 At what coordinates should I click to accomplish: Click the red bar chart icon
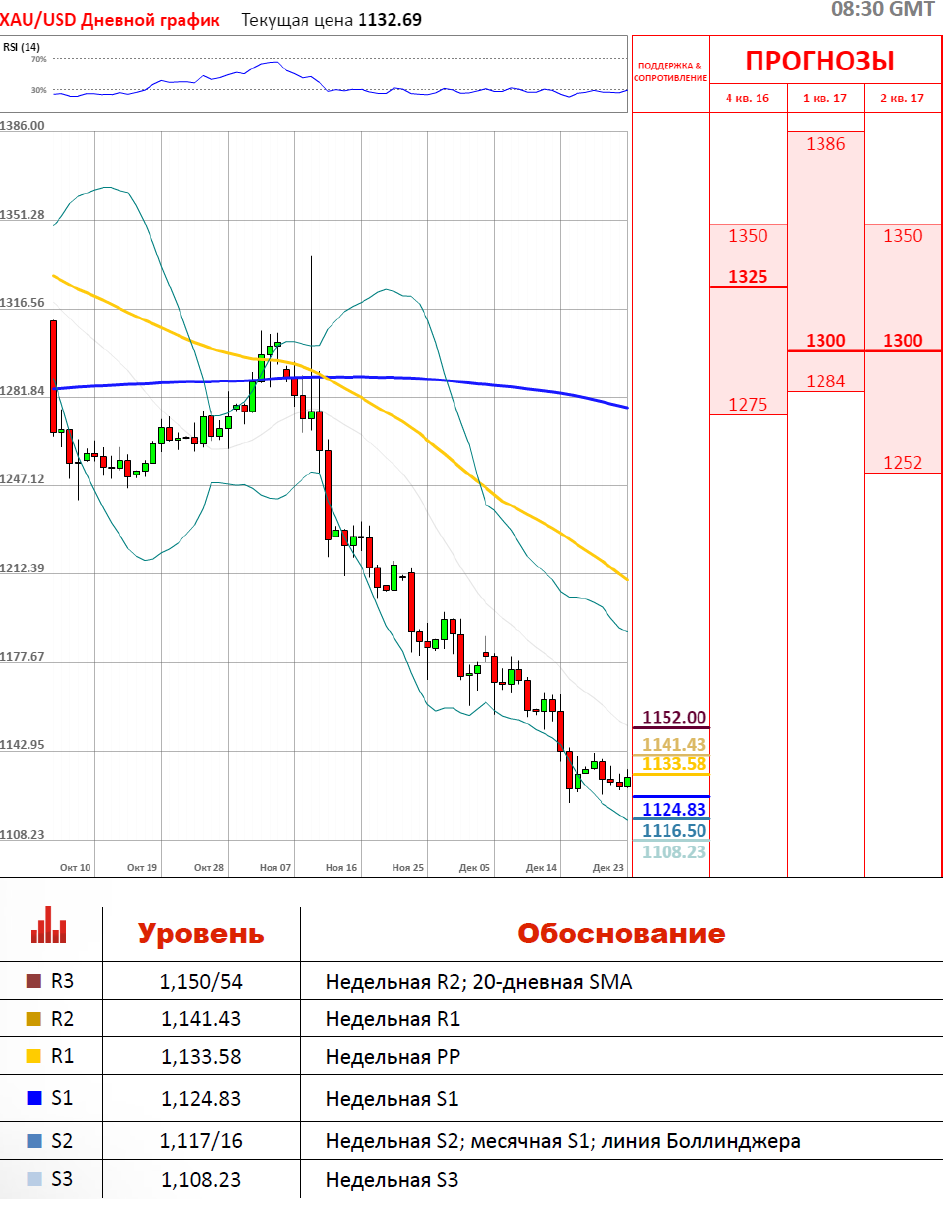tap(48, 926)
